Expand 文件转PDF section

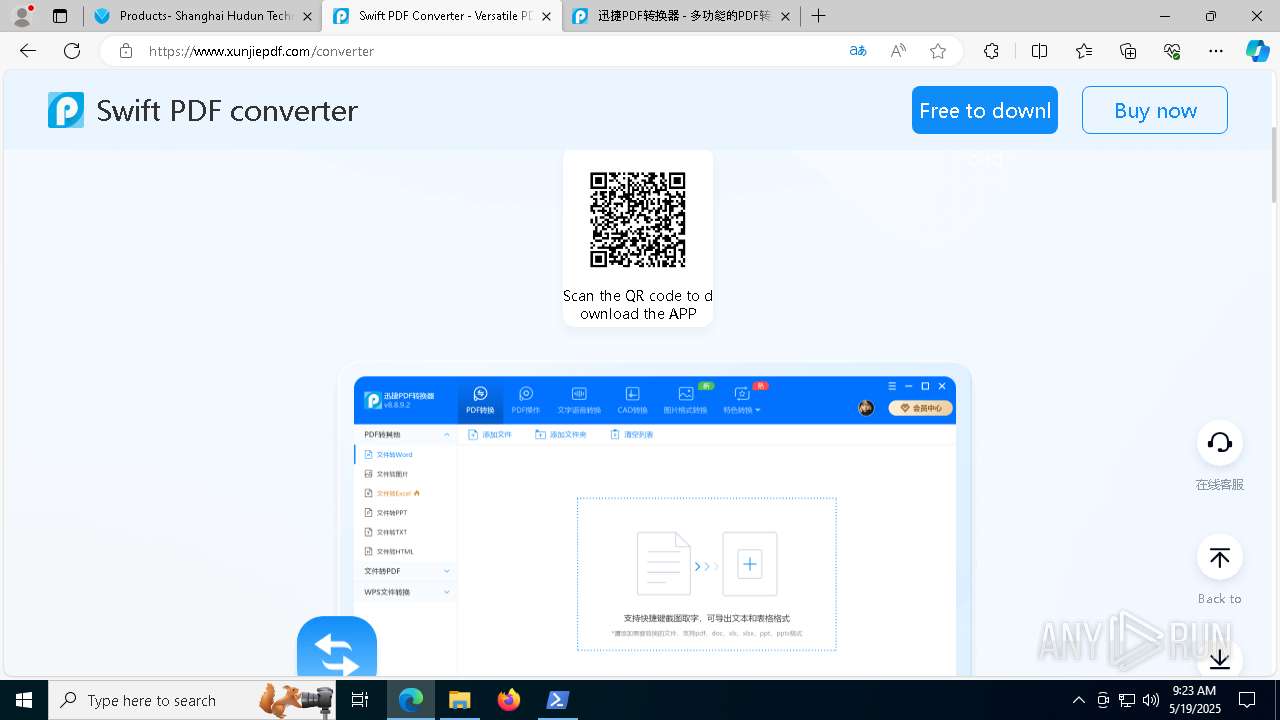click(x=405, y=571)
